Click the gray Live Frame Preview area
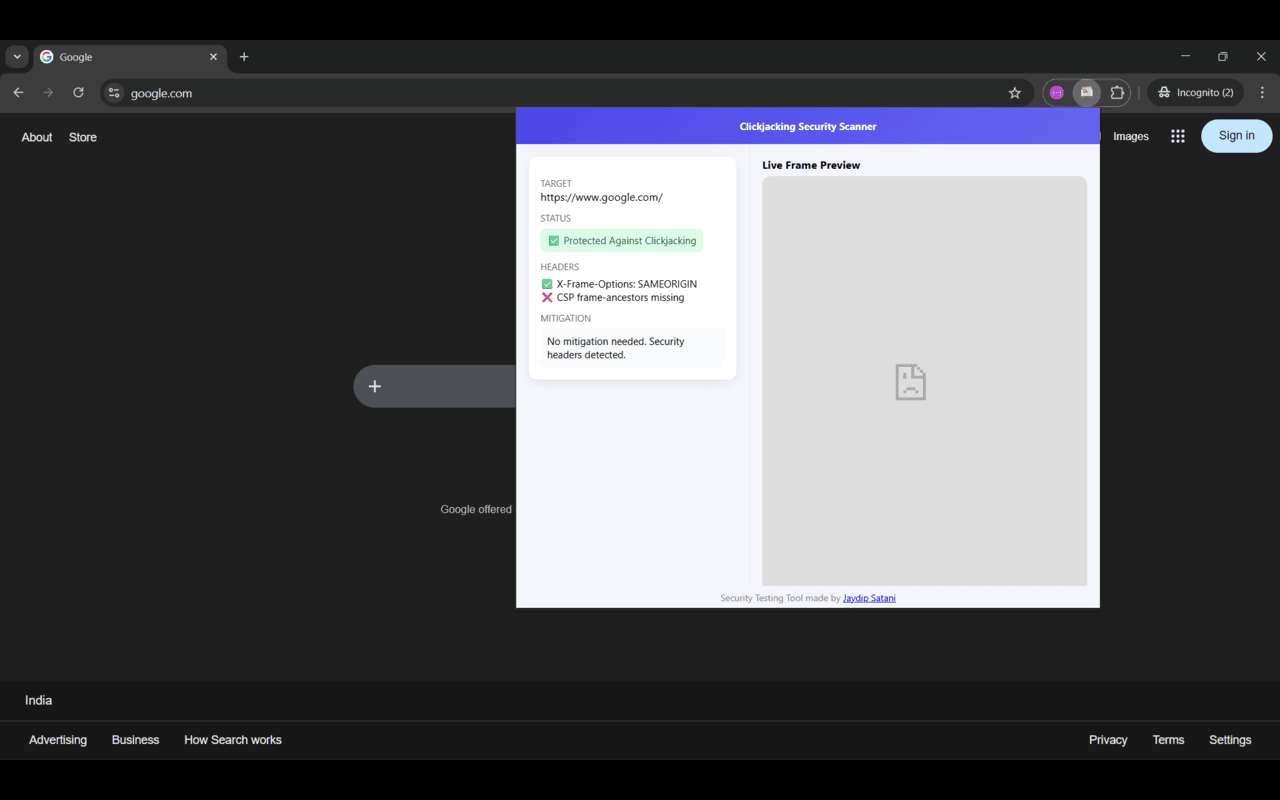This screenshot has width=1280, height=800. pyautogui.click(x=924, y=381)
